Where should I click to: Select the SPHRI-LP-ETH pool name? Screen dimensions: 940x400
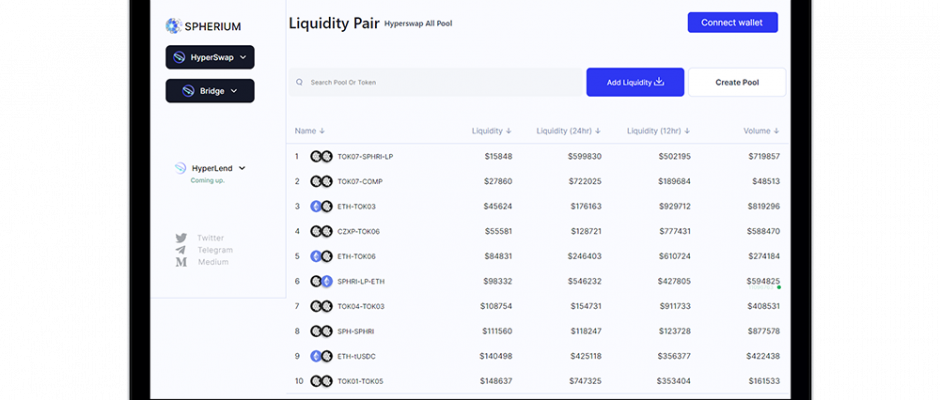point(361,281)
